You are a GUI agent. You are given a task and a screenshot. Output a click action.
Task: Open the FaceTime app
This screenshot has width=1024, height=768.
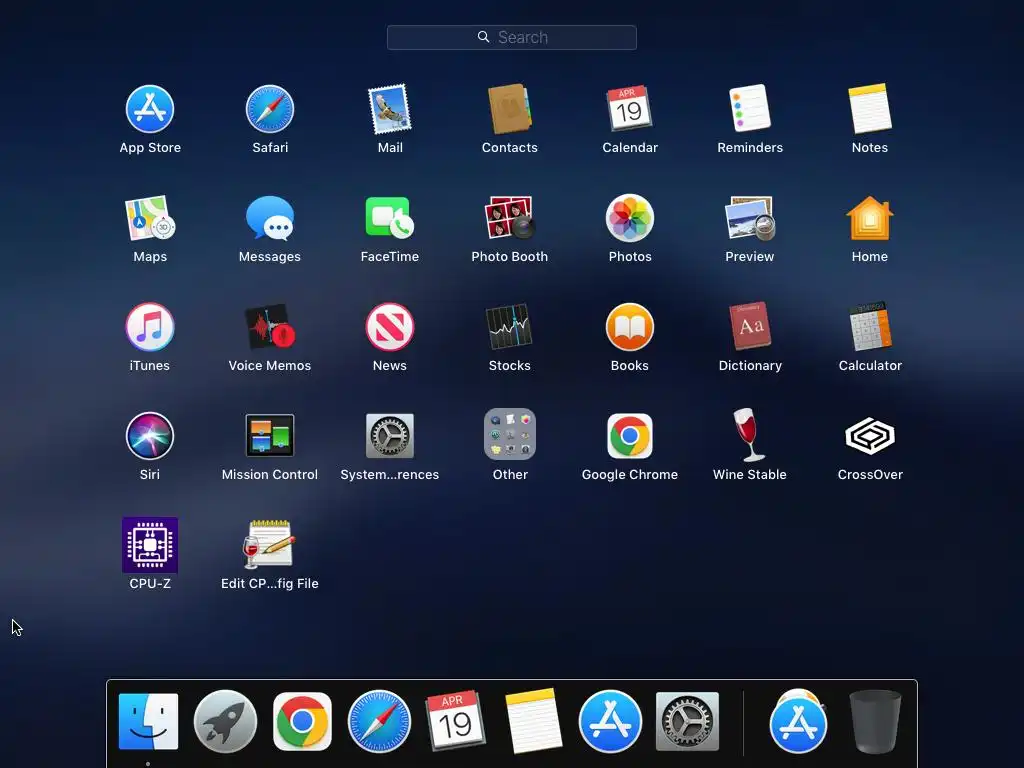(390, 218)
